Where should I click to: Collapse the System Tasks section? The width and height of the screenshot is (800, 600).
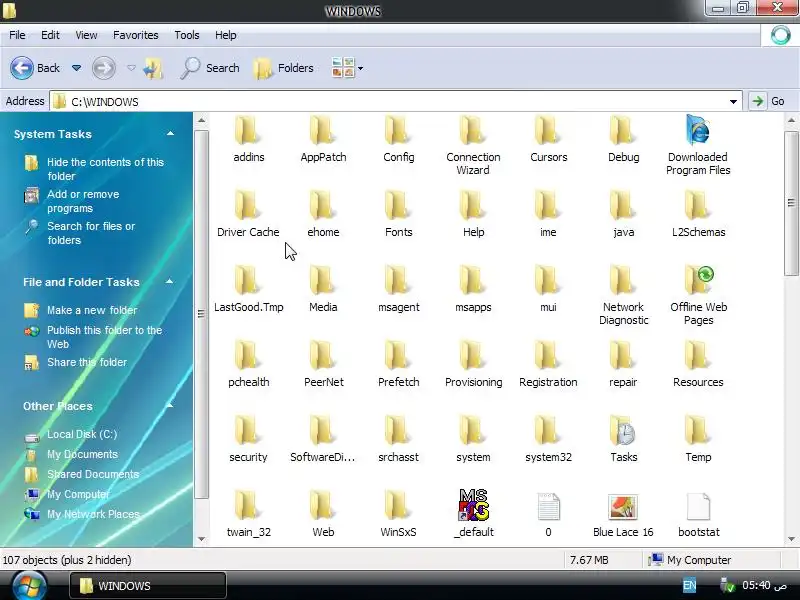(x=170, y=134)
